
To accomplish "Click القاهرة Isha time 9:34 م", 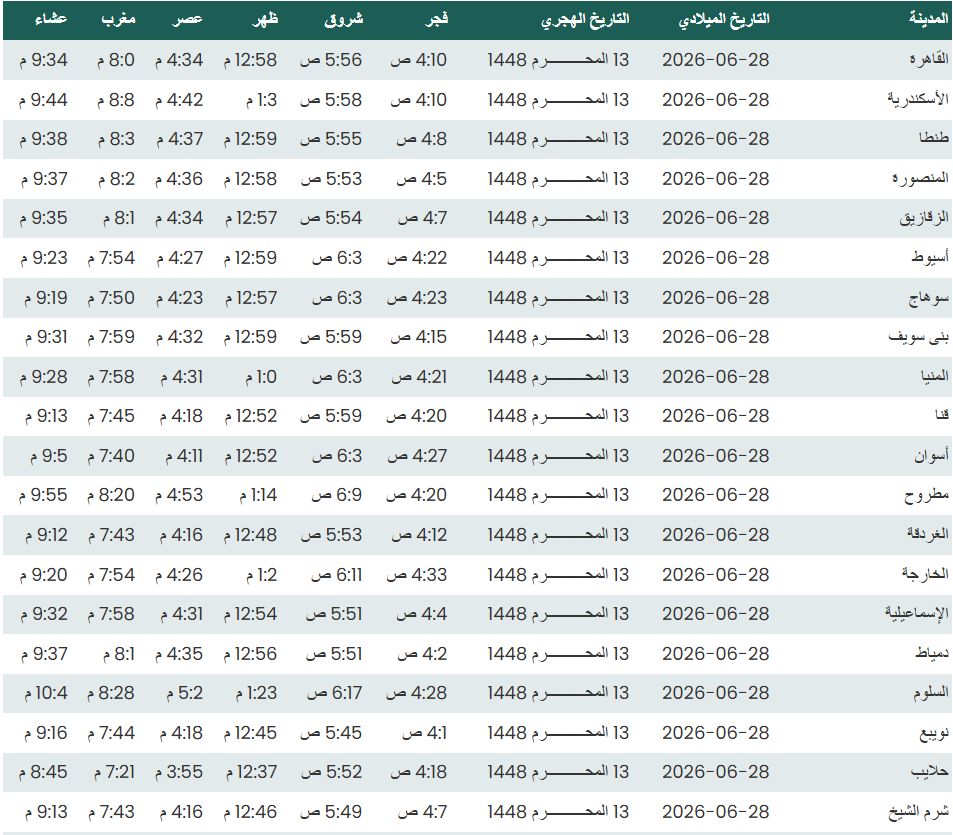I will (x=43, y=60).
